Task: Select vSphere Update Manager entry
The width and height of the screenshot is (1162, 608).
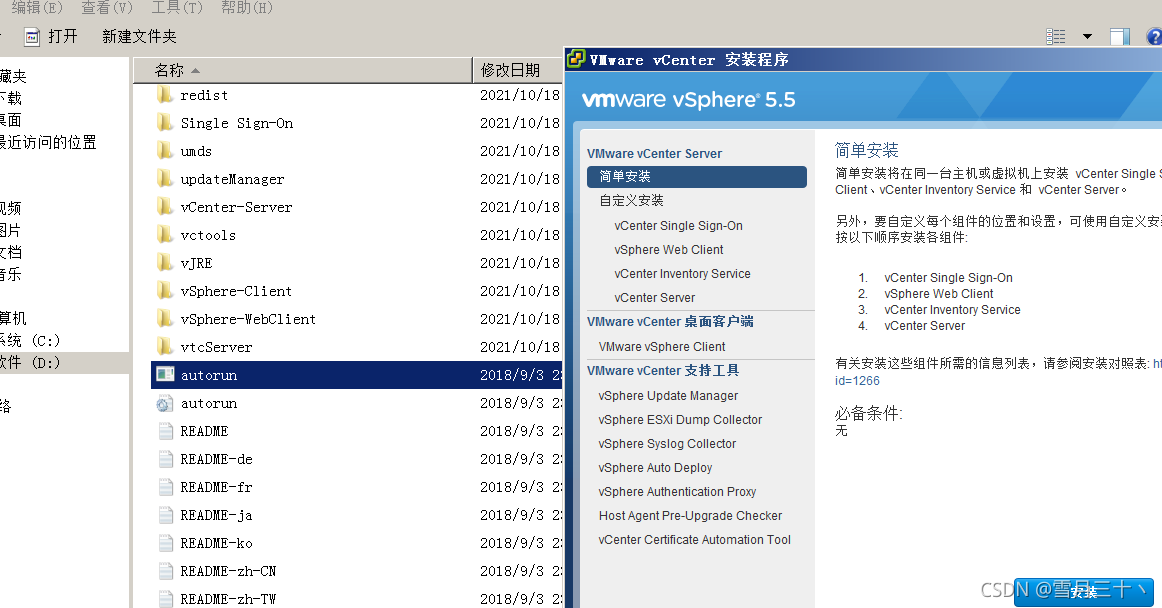Action: (x=668, y=395)
